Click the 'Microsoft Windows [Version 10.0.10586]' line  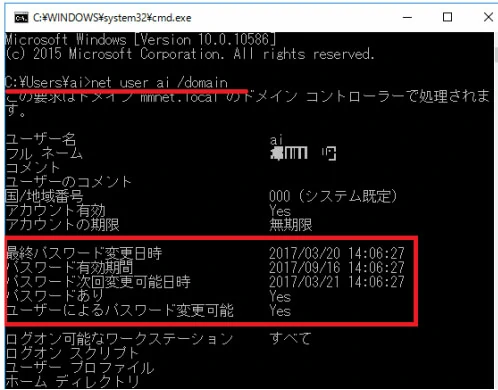tap(141, 40)
